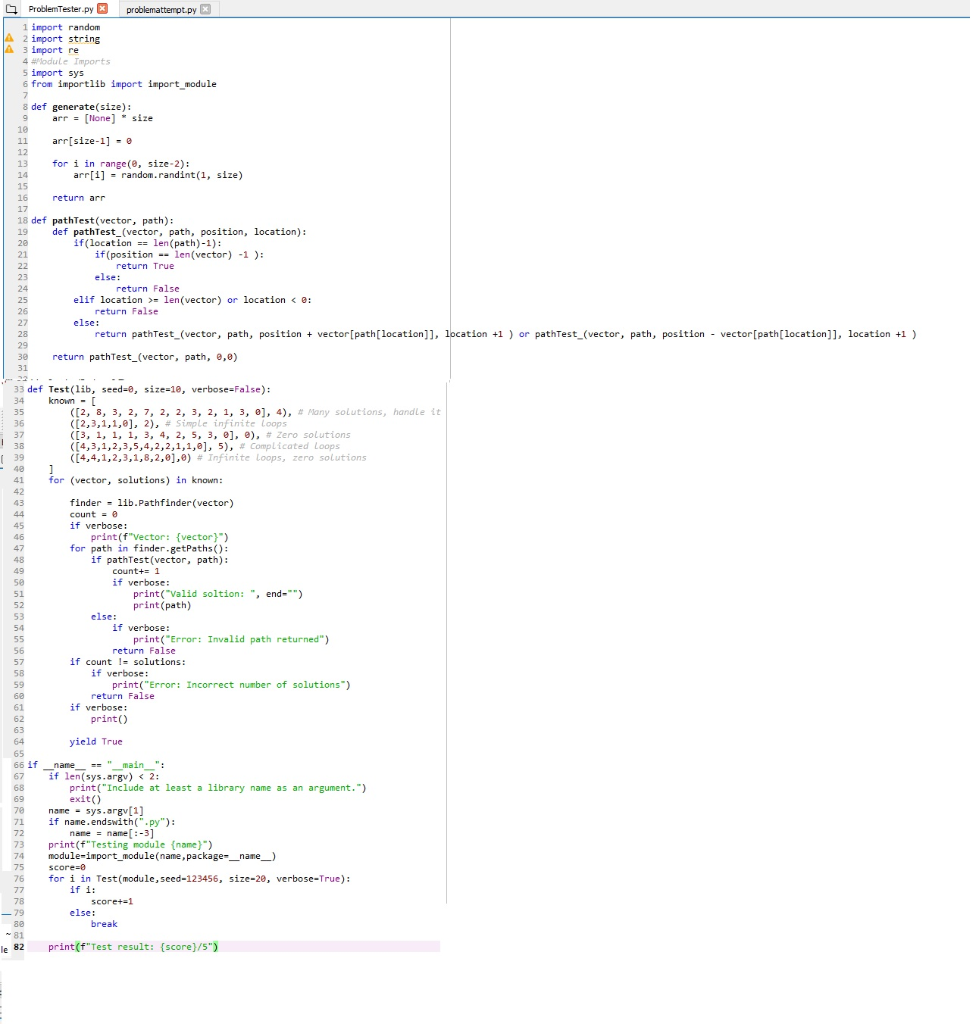Click 'name = sys.argv[1]' line
979x1024 pixels.
(x=96, y=811)
